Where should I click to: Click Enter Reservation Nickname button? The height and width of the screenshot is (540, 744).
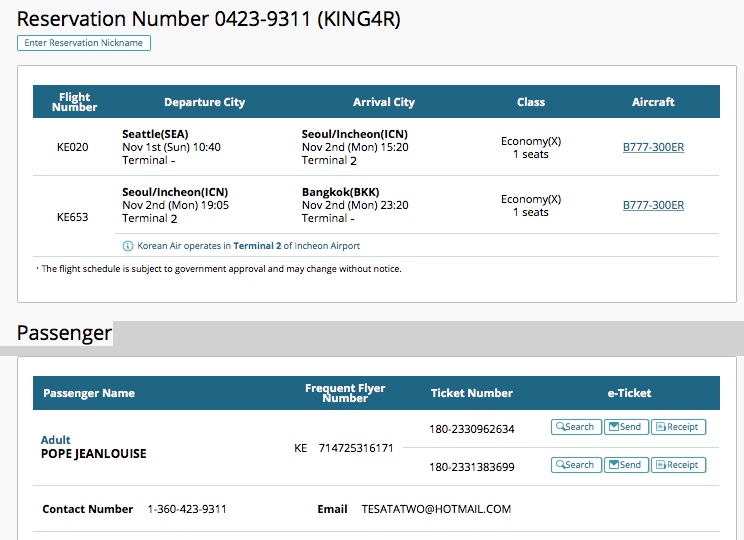(84, 43)
